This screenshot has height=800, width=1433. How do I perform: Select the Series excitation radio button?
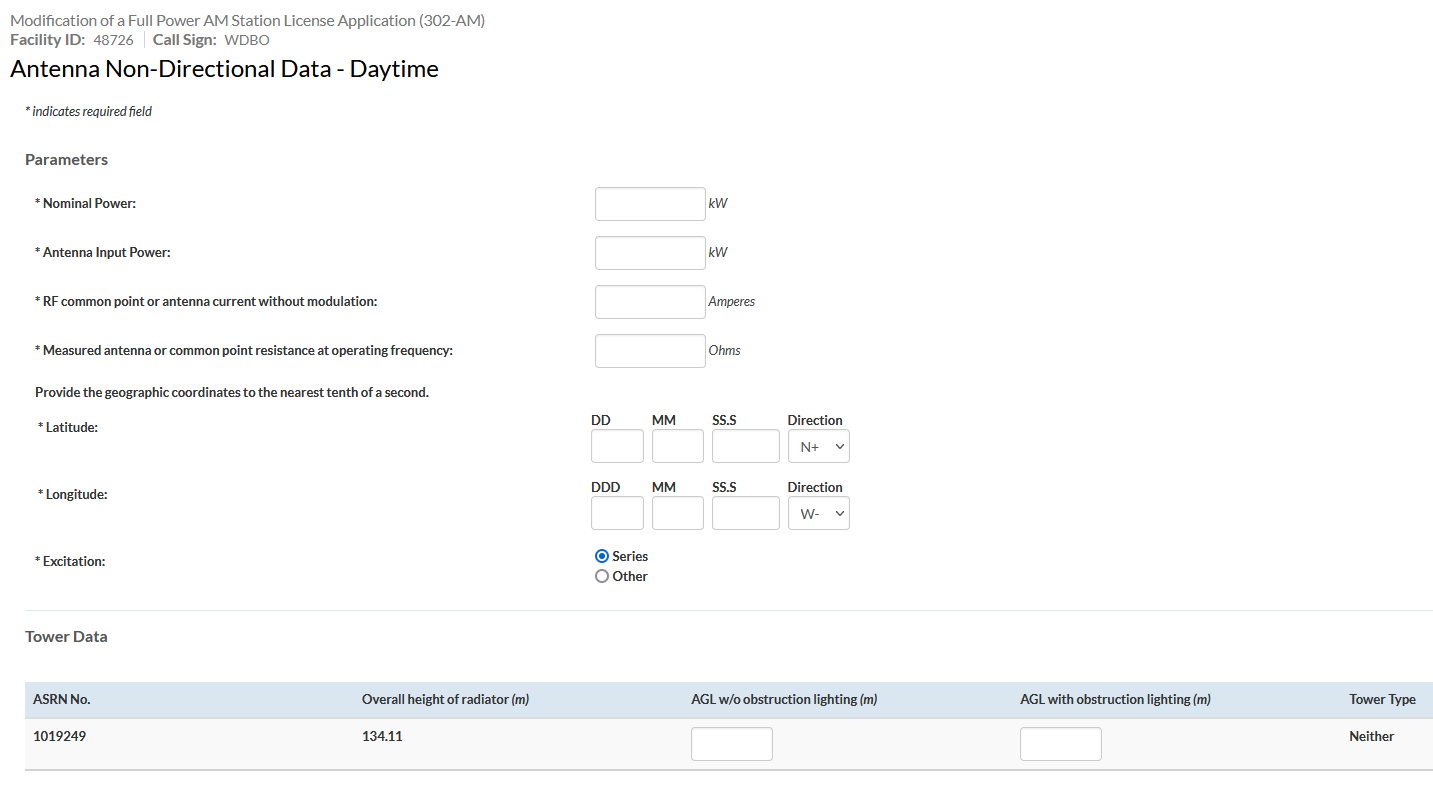pos(602,556)
